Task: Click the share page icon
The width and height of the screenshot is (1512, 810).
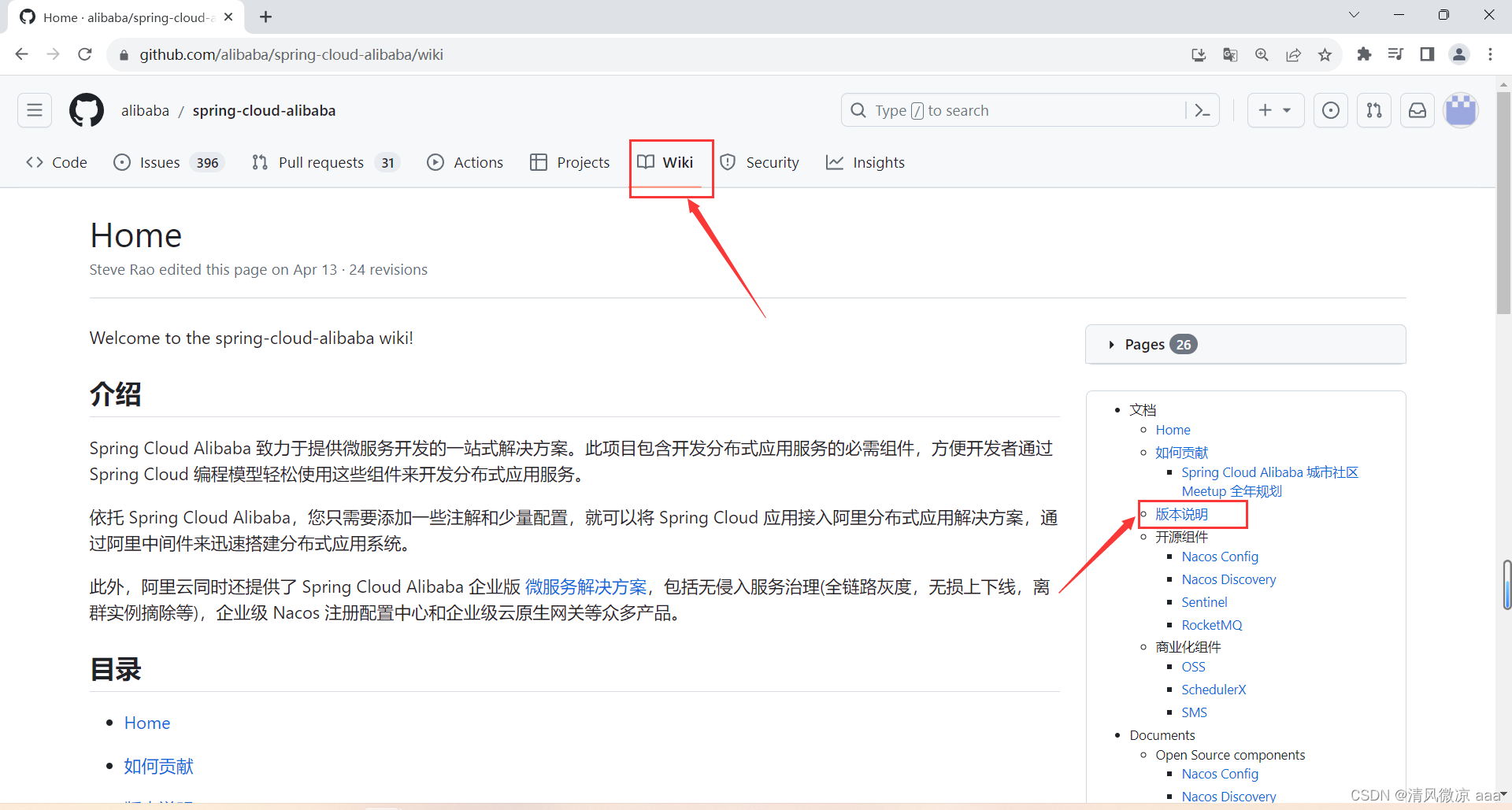Action: 1293,54
